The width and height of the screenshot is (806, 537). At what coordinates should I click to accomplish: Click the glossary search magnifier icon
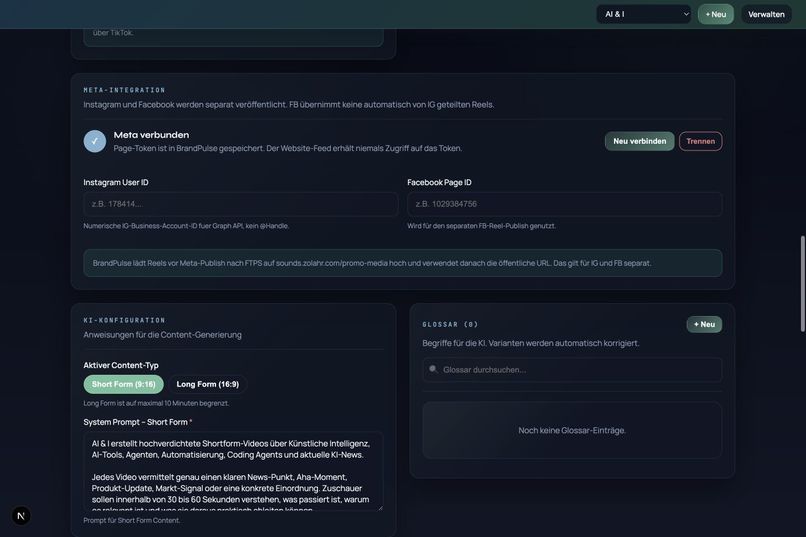pos(433,369)
